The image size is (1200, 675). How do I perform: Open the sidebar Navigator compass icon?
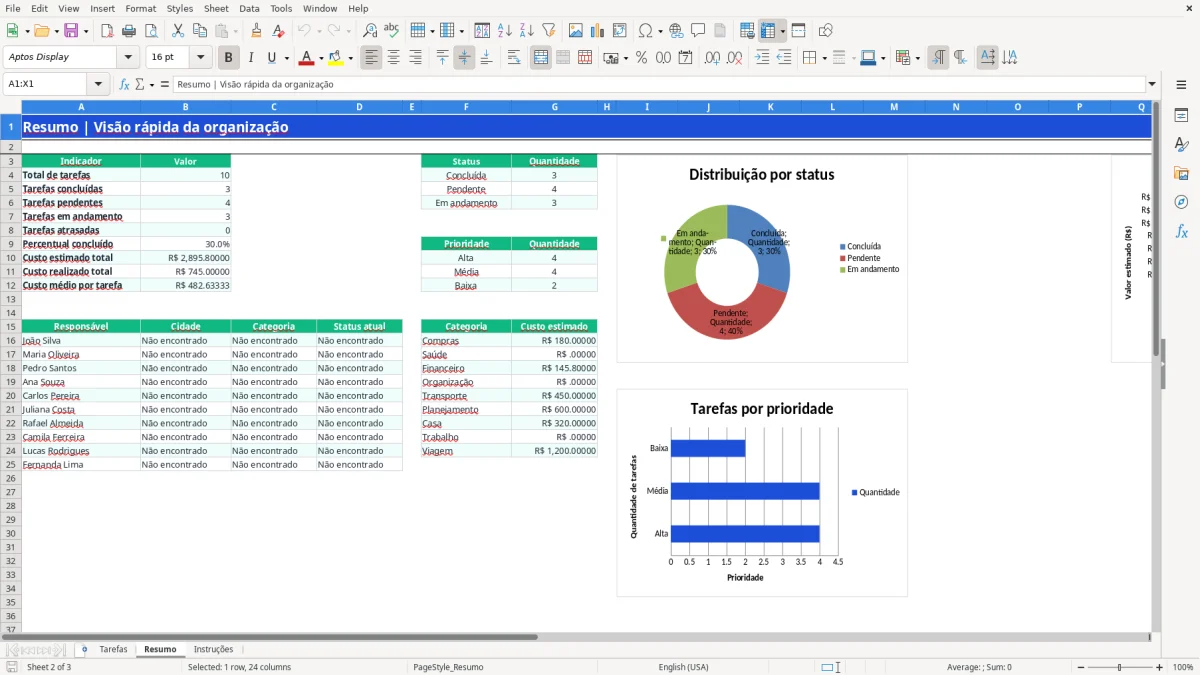[x=1181, y=202]
